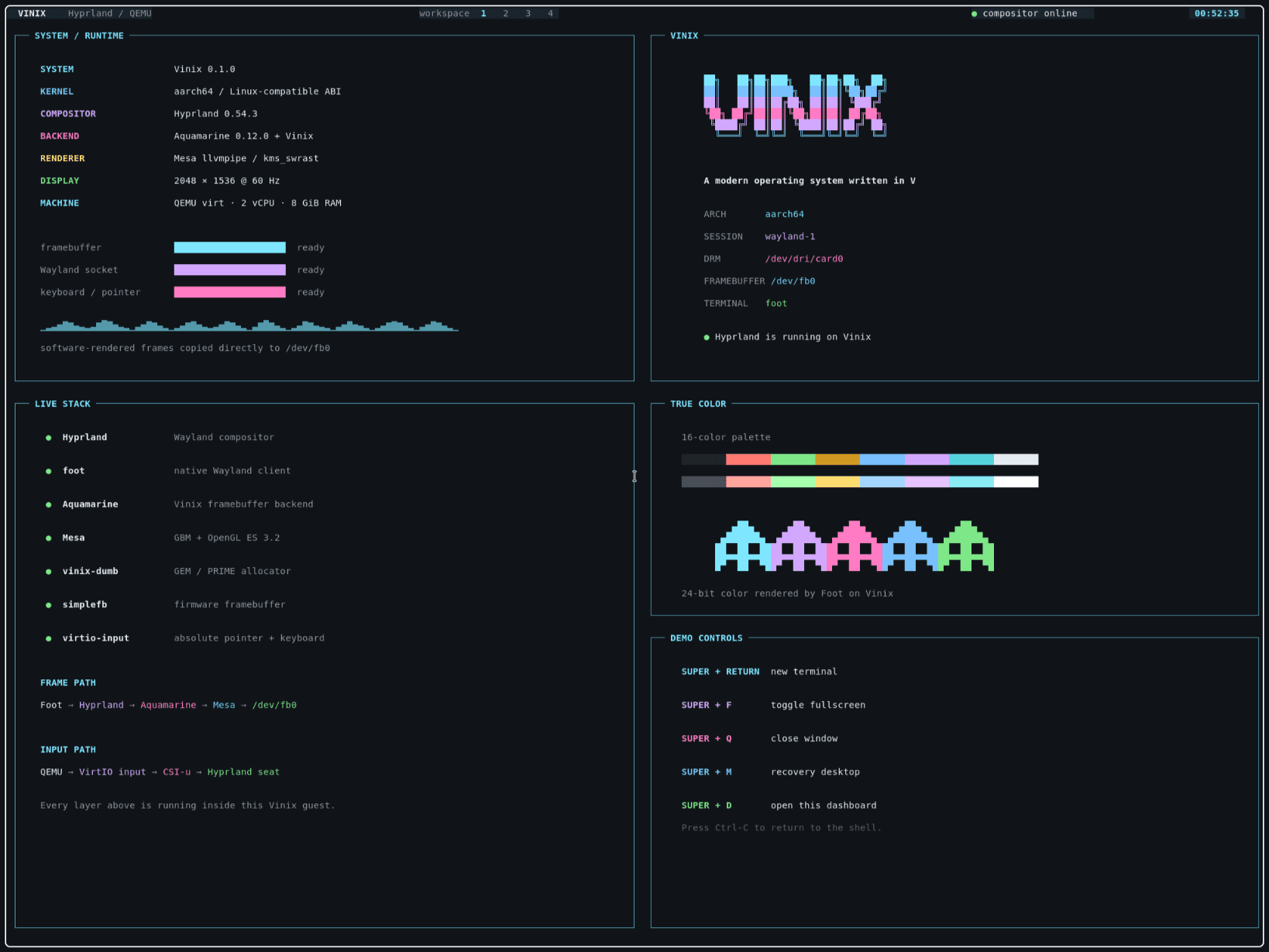Screen dimensions: 1269x952
Task: Click the /dev/dri/card0 DRM value
Action: pos(804,259)
